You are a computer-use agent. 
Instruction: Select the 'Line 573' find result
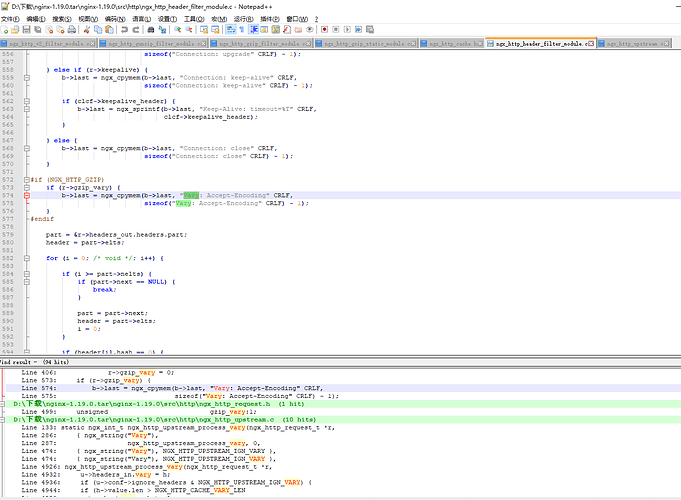[x=343, y=380]
